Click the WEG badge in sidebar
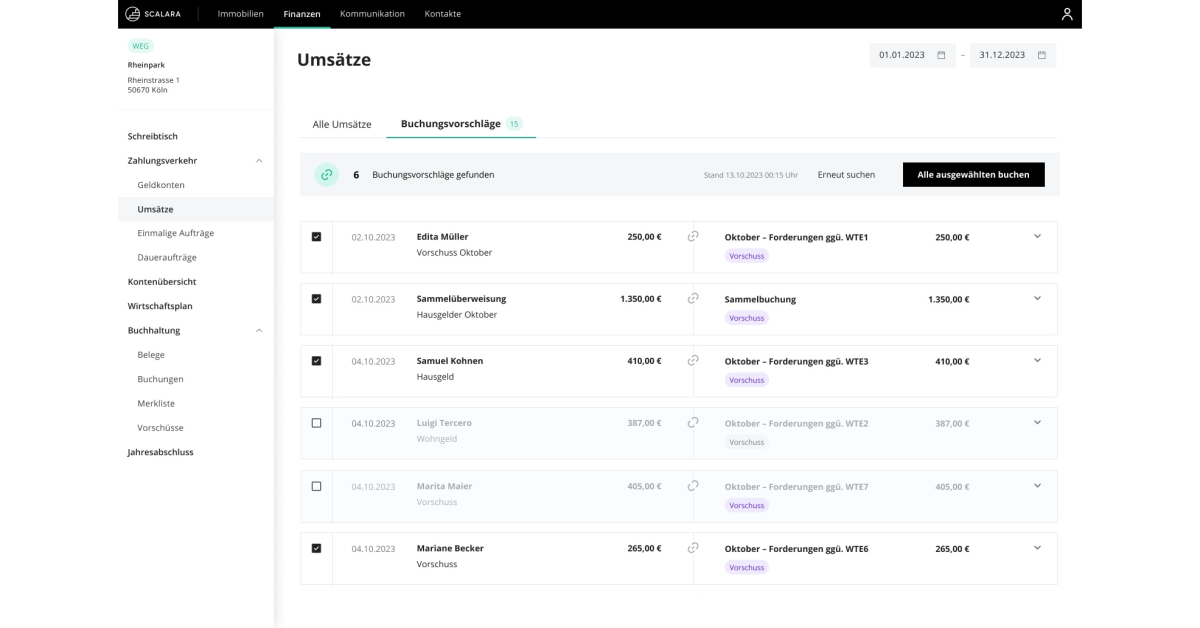The height and width of the screenshot is (628, 1200). click(x=141, y=46)
